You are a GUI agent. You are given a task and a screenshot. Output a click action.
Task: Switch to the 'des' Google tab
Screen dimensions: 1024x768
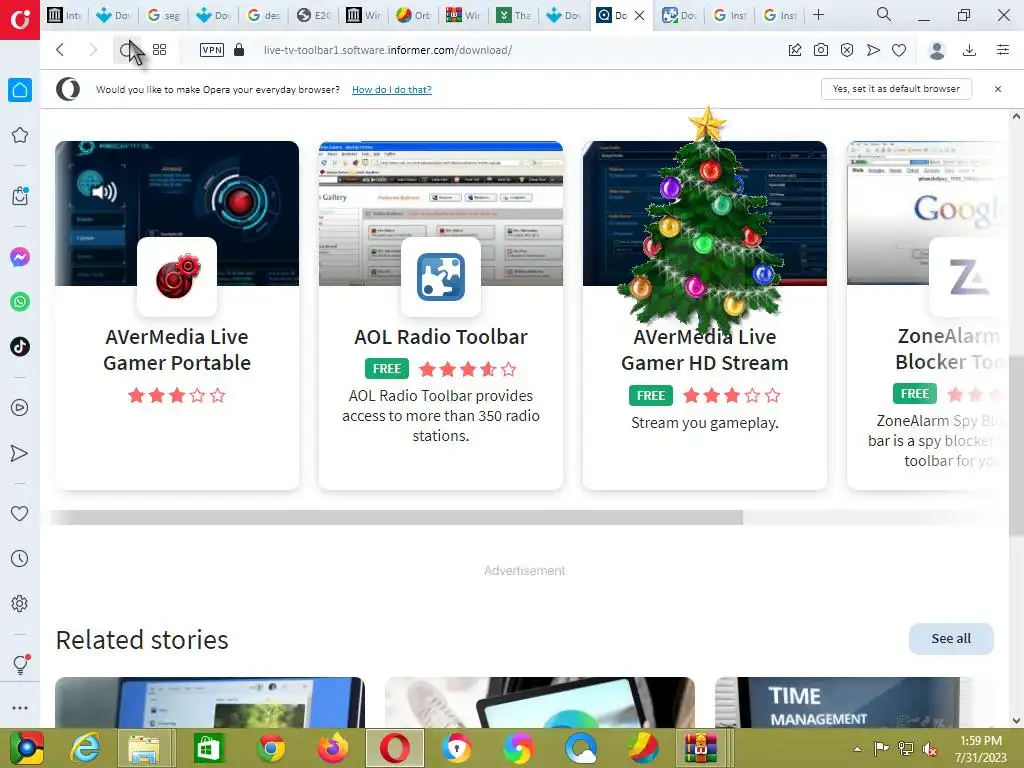click(x=263, y=15)
